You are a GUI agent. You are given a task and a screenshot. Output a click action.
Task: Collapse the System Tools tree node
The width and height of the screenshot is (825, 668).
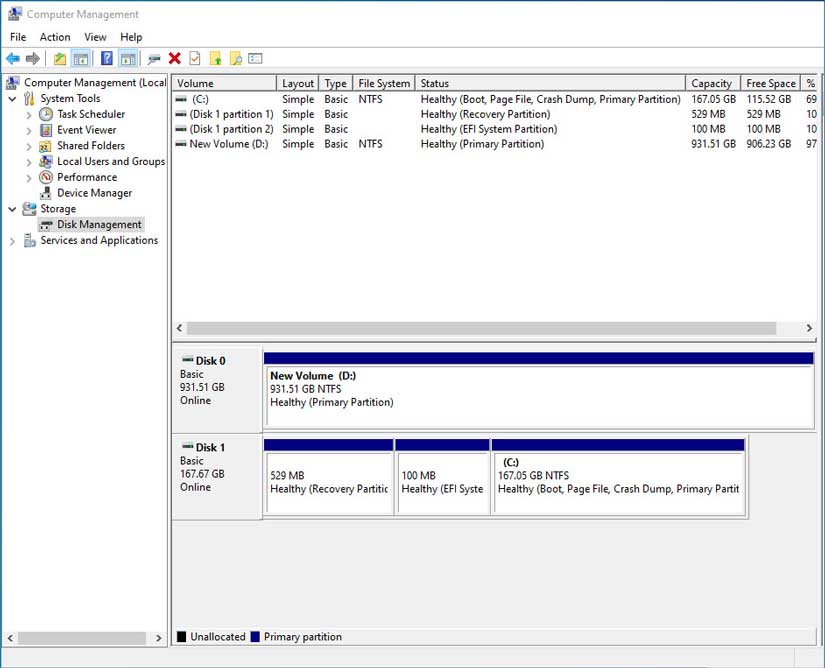[12, 99]
